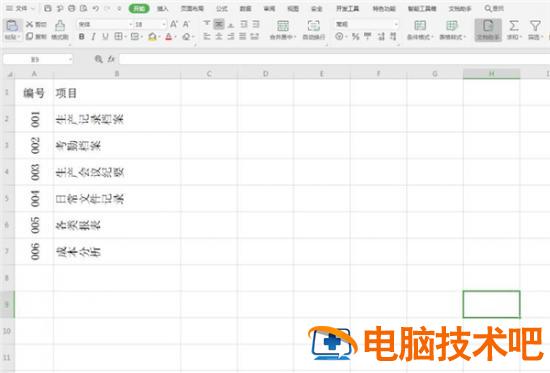
Task: Toggle vertical middle alignment
Action: (x=219, y=24)
